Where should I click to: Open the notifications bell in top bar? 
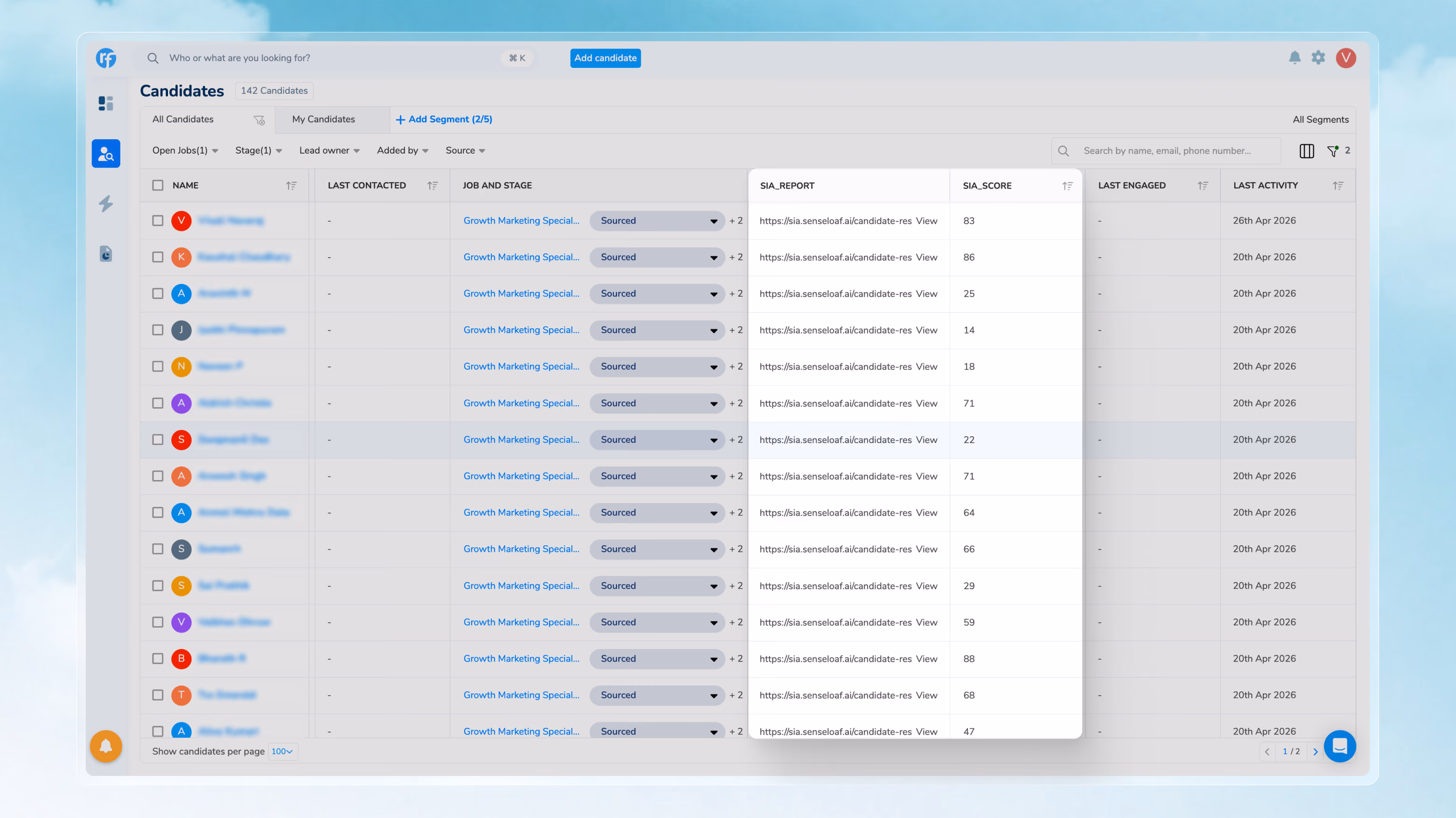click(1295, 57)
